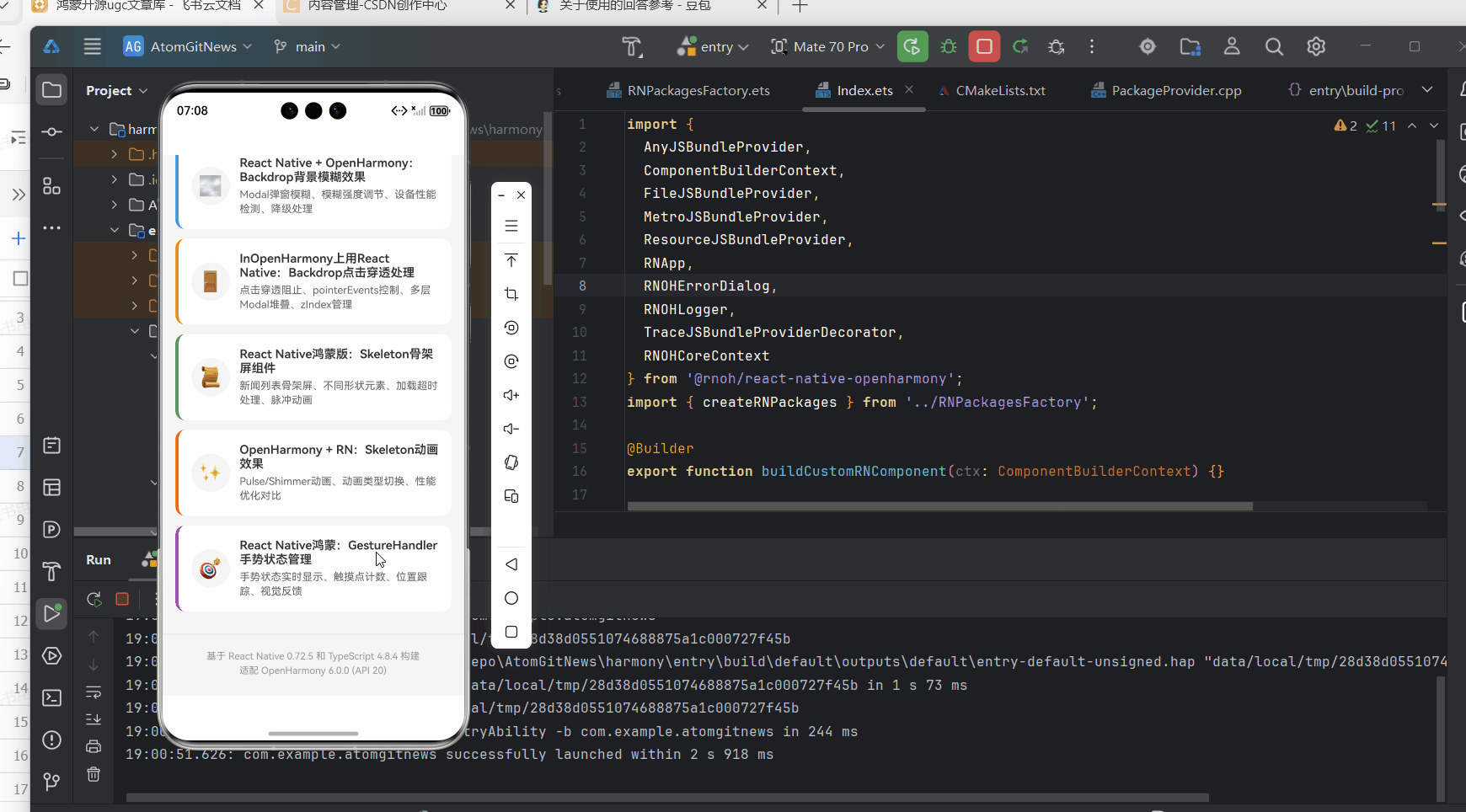Rerun the app in Run panel
This screenshot has height=812, width=1466.
(x=94, y=599)
